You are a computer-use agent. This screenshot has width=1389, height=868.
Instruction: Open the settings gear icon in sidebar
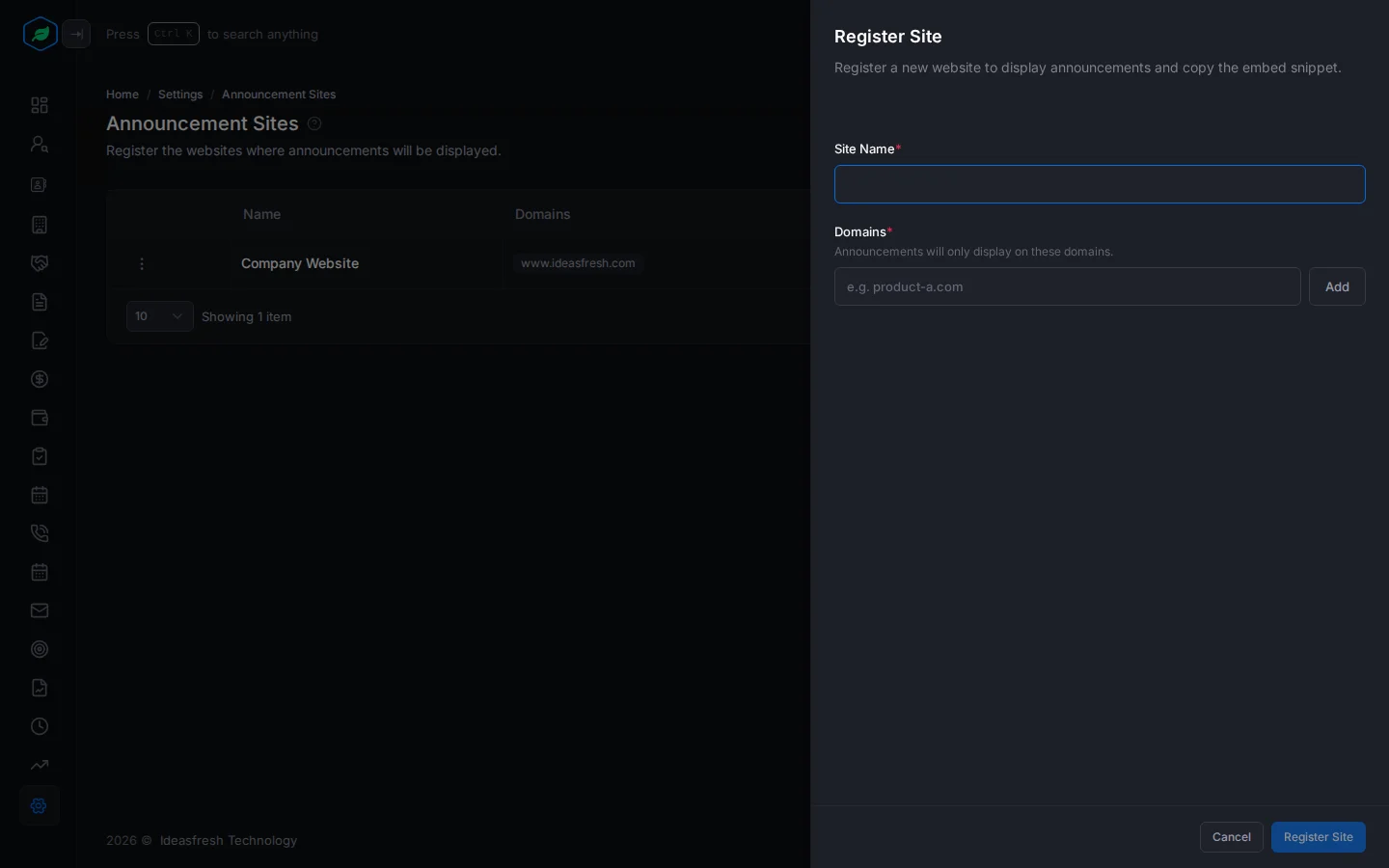tap(40, 805)
